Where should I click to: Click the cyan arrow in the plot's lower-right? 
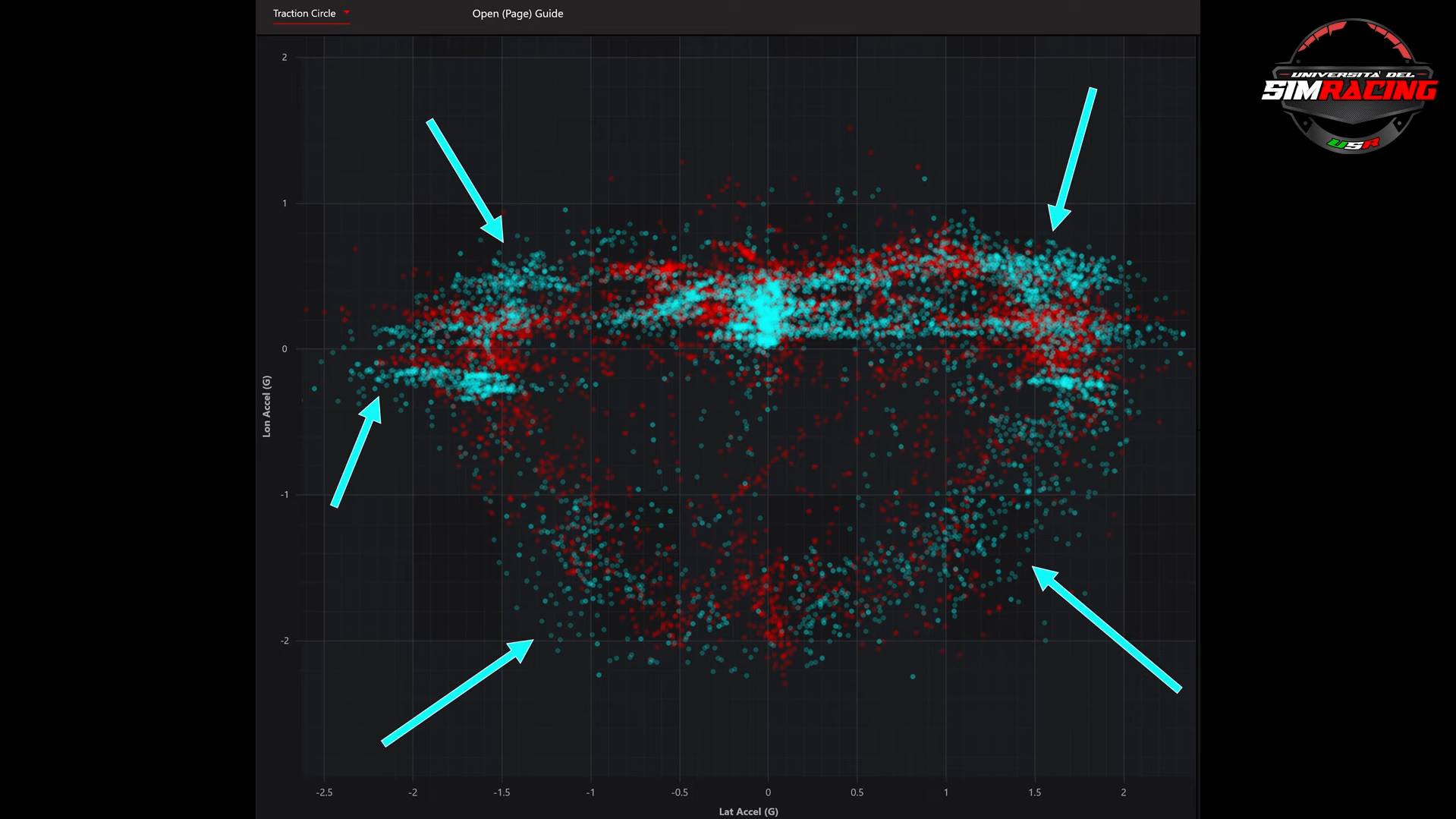tap(1105, 628)
